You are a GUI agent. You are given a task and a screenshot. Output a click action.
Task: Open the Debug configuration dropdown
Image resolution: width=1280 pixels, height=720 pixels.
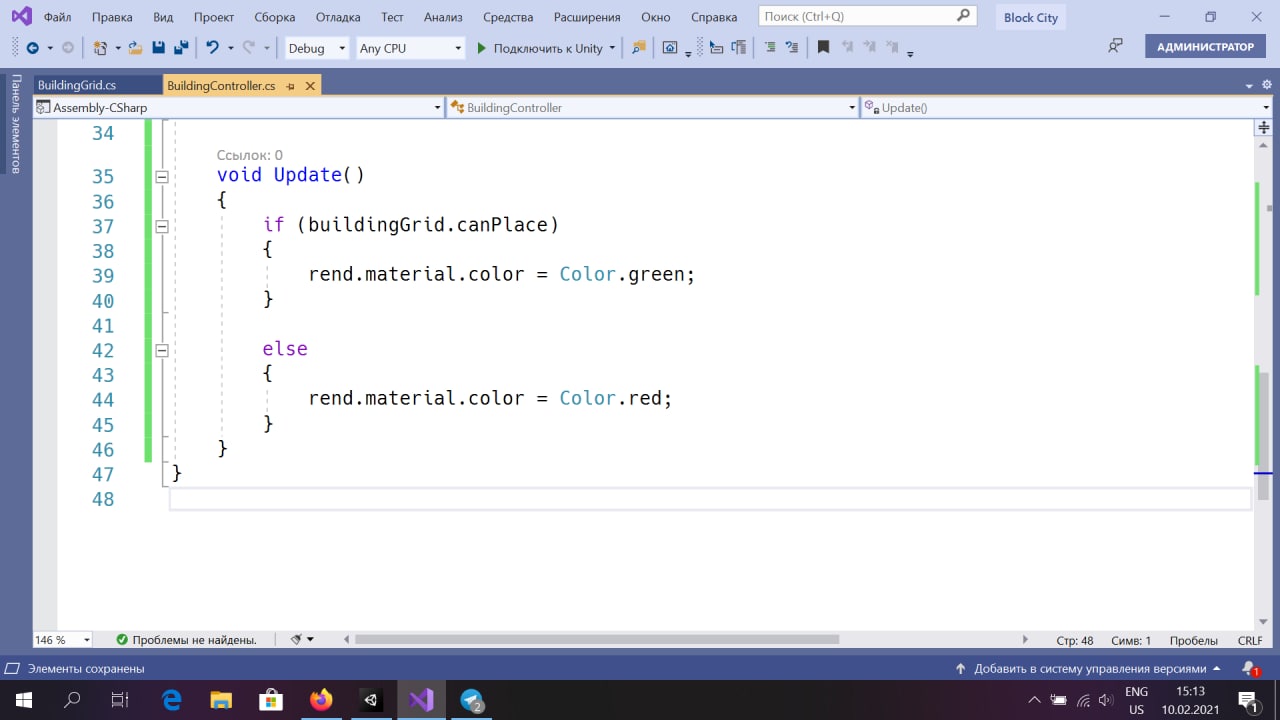[316, 48]
